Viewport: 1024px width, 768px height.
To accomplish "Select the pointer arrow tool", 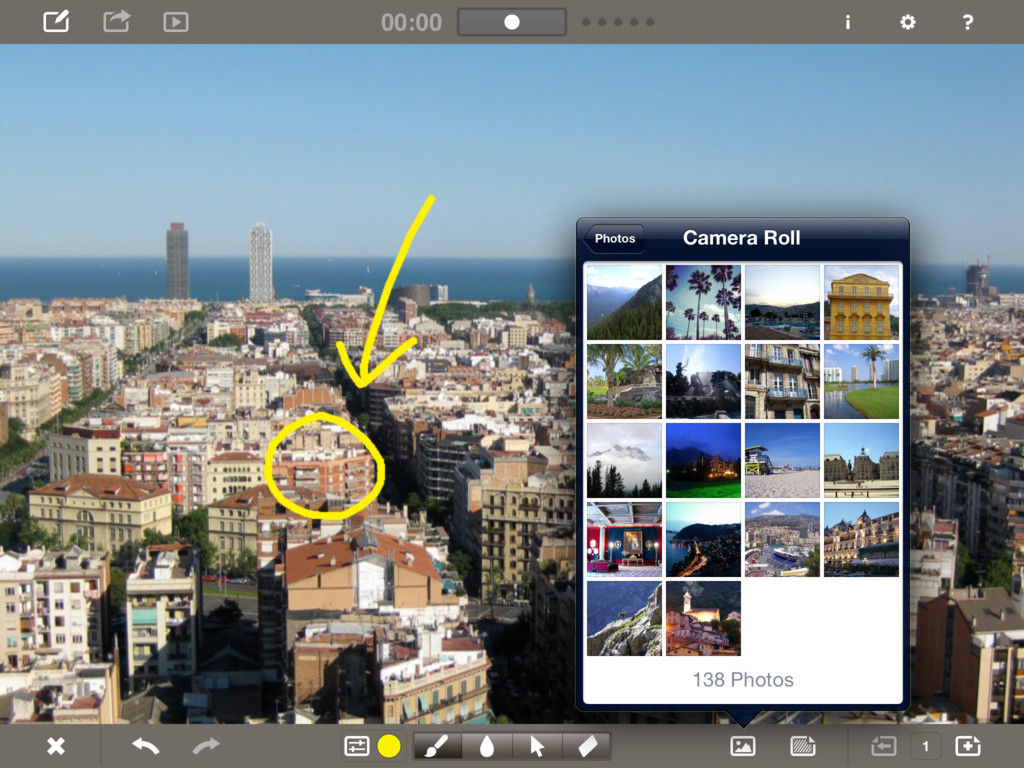I will point(537,746).
